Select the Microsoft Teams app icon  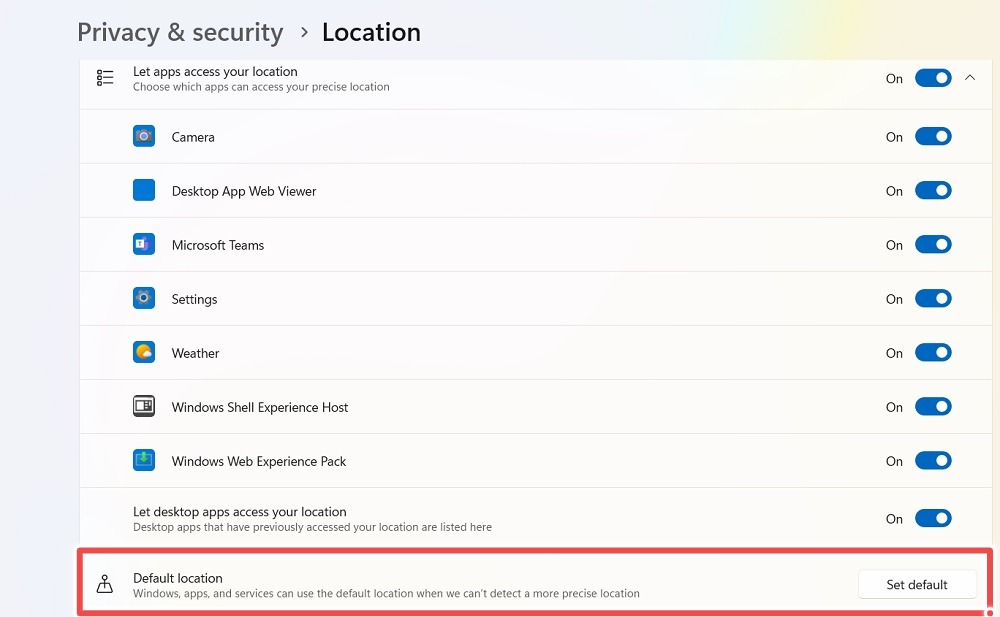click(x=143, y=244)
